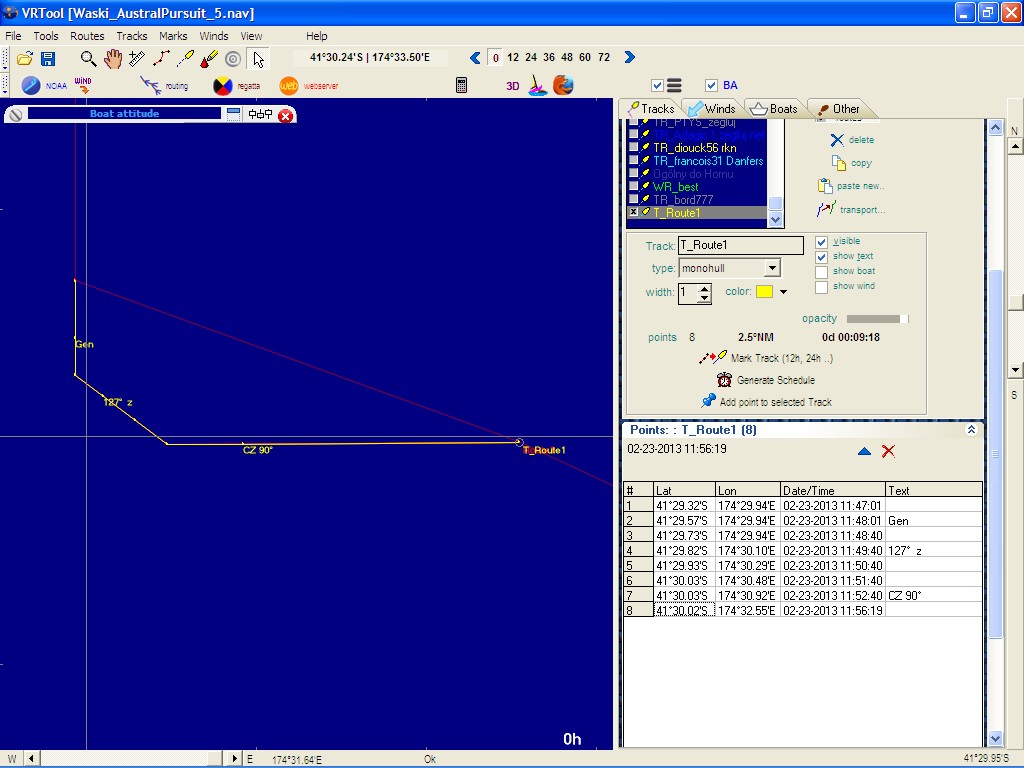Screen dimensions: 1024x768
Task: Open the Routes menu
Action: coord(87,36)
